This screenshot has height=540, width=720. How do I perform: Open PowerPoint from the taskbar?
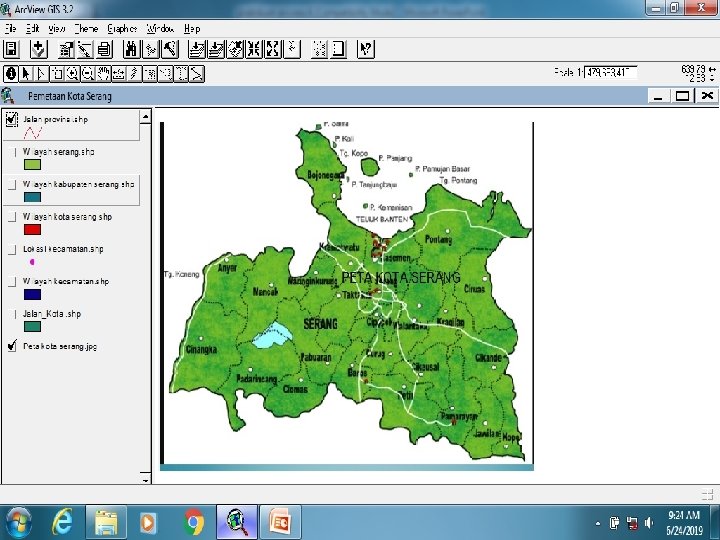click(281, 523)
